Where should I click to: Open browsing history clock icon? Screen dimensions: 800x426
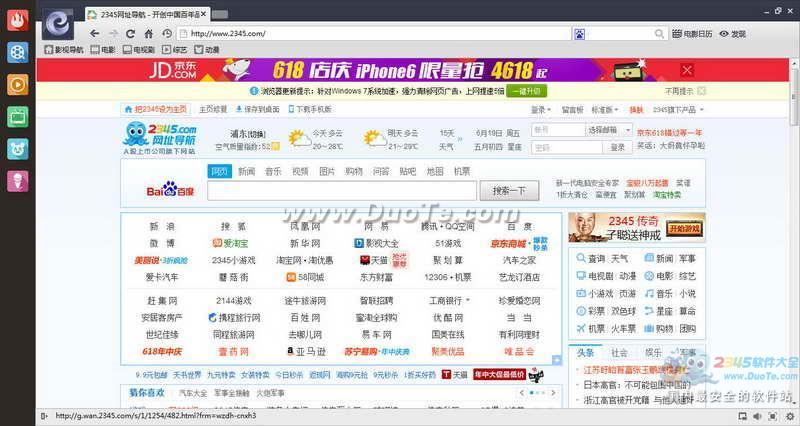[x=167, y=34]
